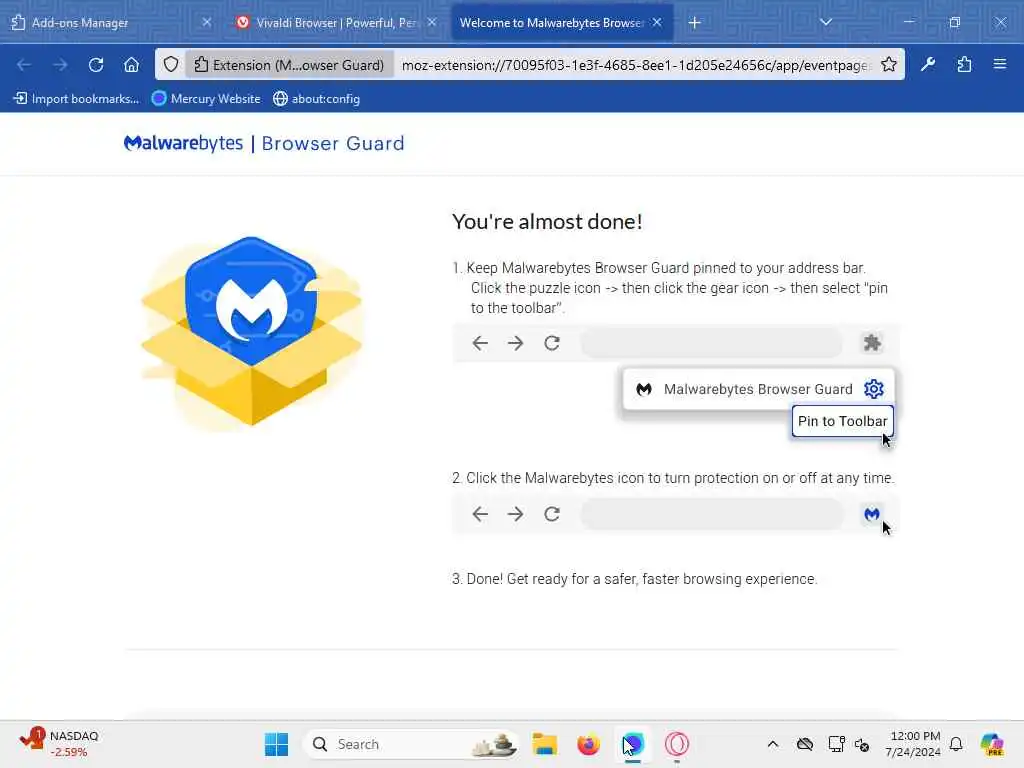Open the NASDAQ stock widget
Image resolution: width=1024 pixels, height=768 pixels.
[59, 744]
